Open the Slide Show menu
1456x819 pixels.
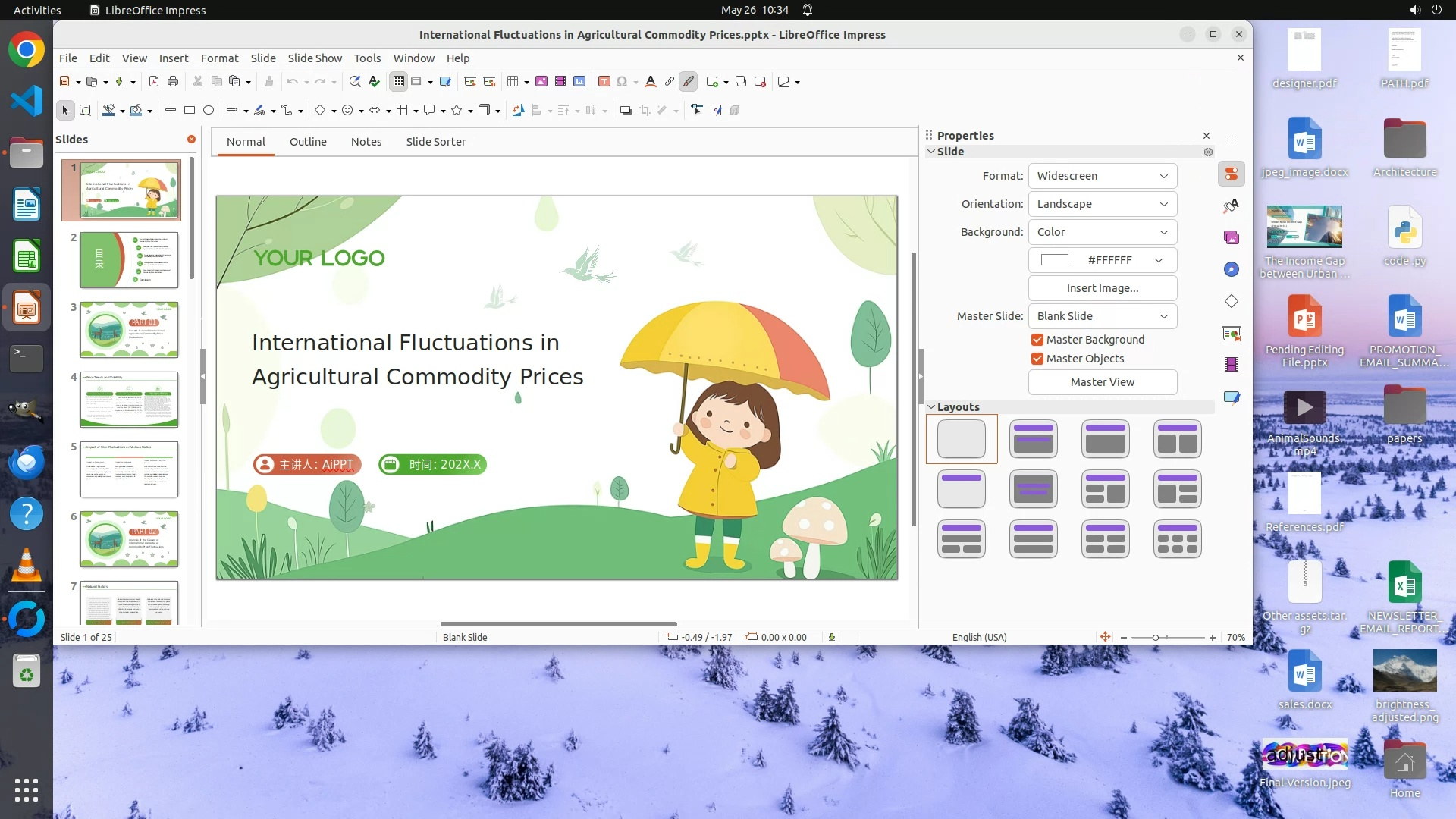pos(315,58)
